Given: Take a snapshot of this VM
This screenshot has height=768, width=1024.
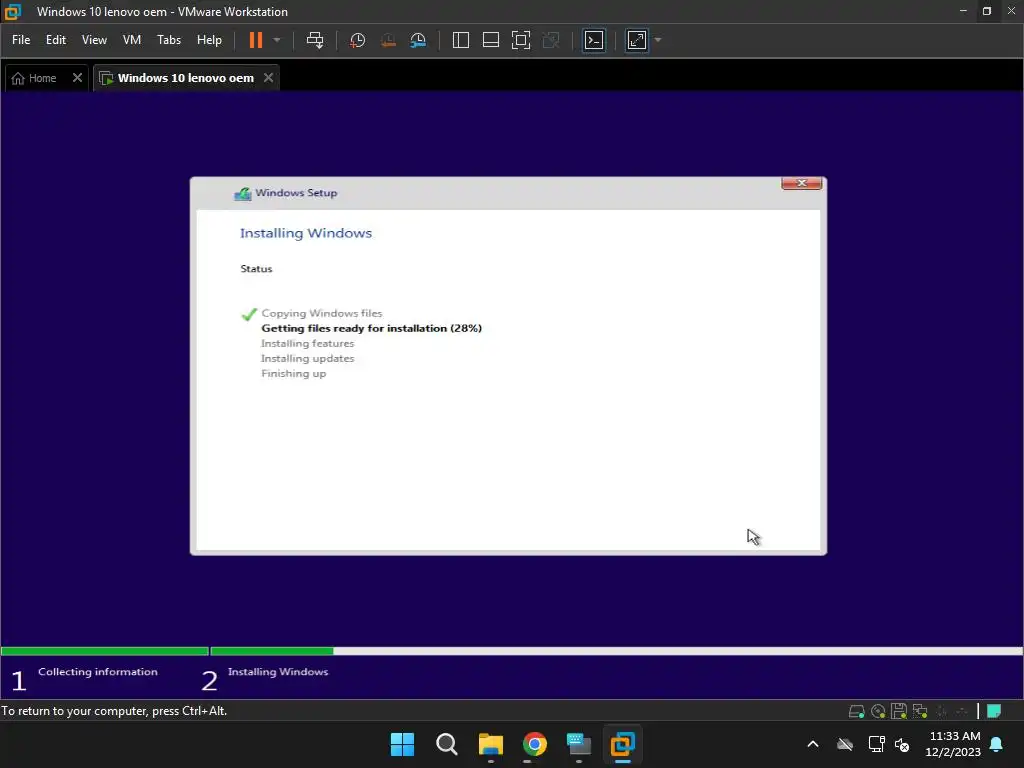Looking at the screenshot, I should pyautogui.click(x=357, y=40).
